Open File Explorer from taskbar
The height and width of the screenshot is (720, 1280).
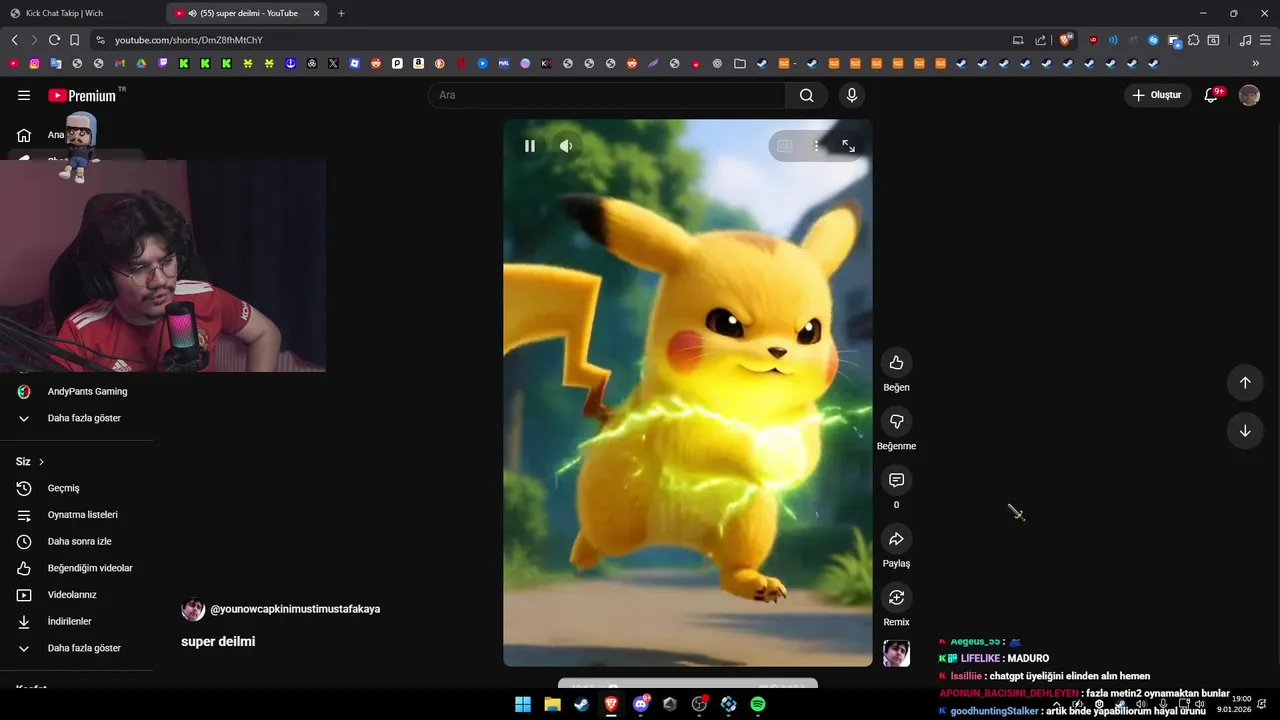click(x=552, y=704)
